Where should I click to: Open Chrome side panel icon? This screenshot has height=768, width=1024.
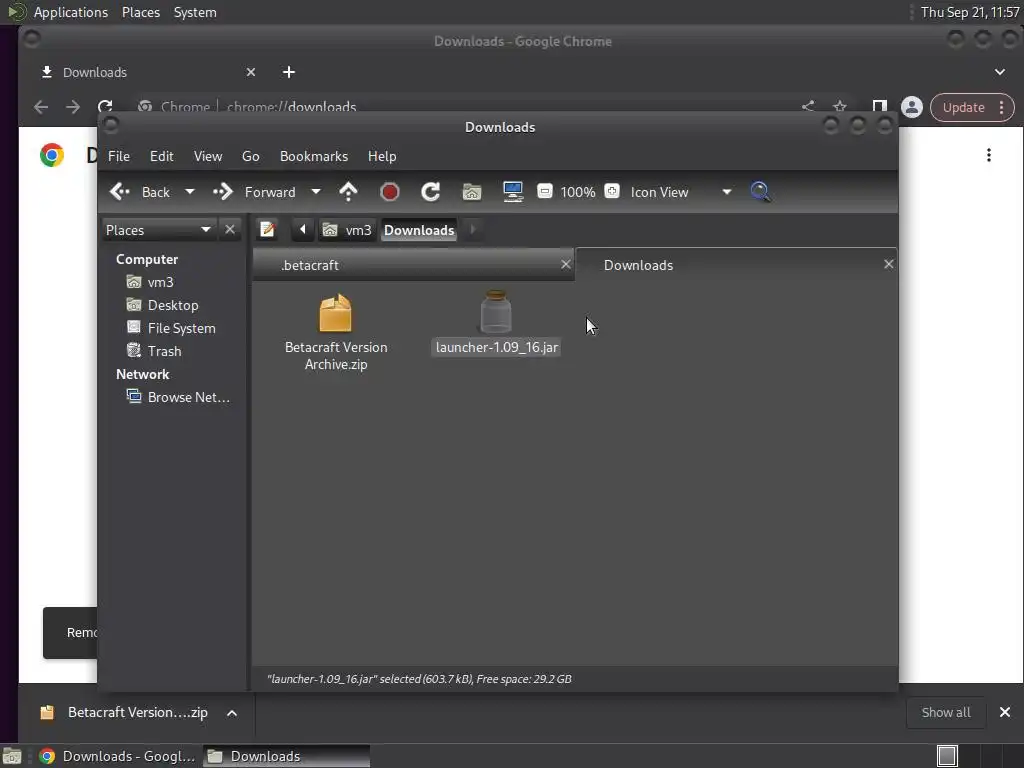pos(880,107)
